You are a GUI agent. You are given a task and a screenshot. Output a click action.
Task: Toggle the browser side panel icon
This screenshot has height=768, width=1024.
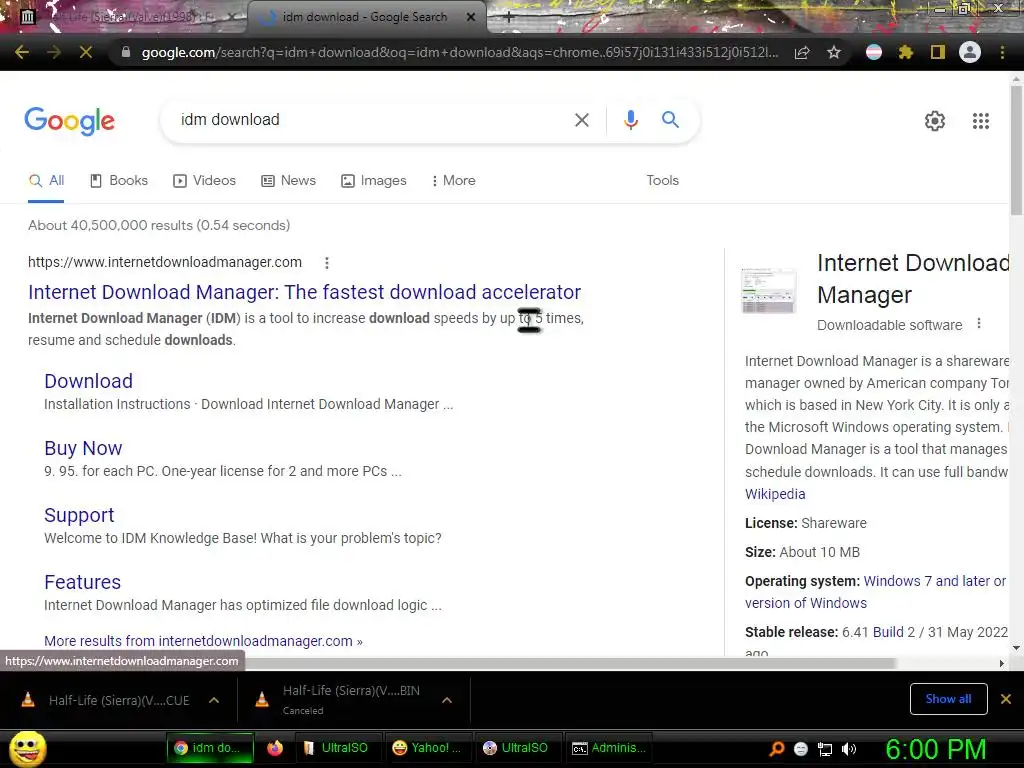click(x=938, y=52)
